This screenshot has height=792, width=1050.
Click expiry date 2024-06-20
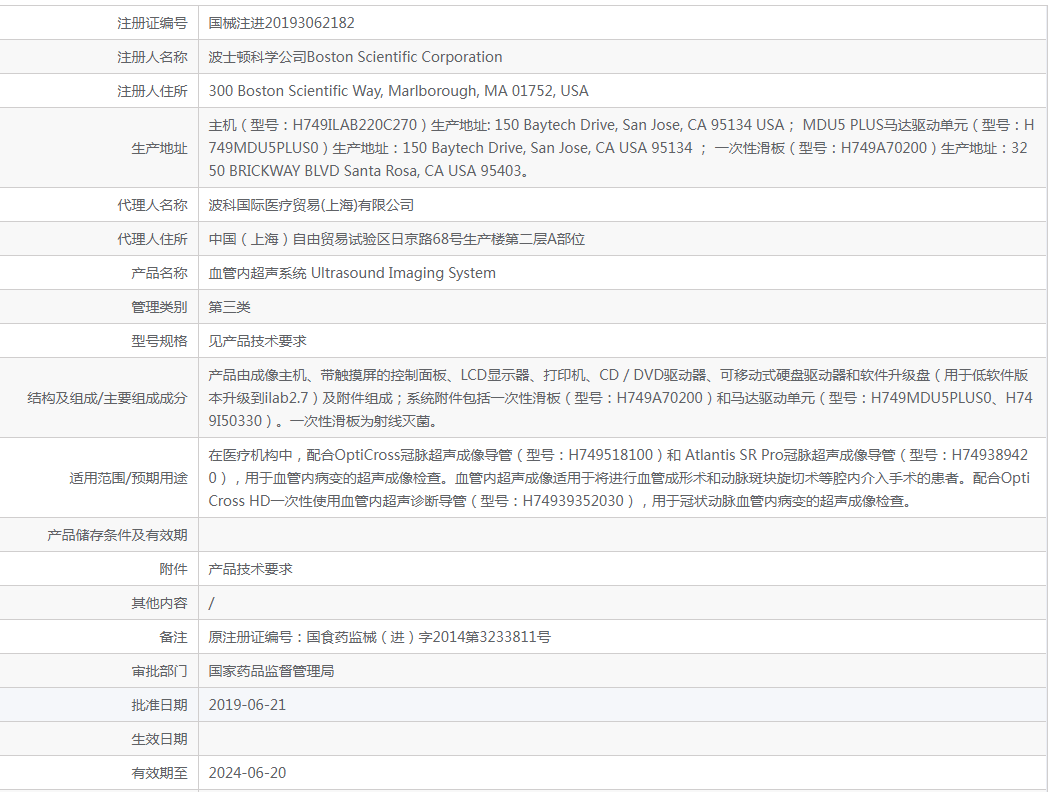pos(247,773)
